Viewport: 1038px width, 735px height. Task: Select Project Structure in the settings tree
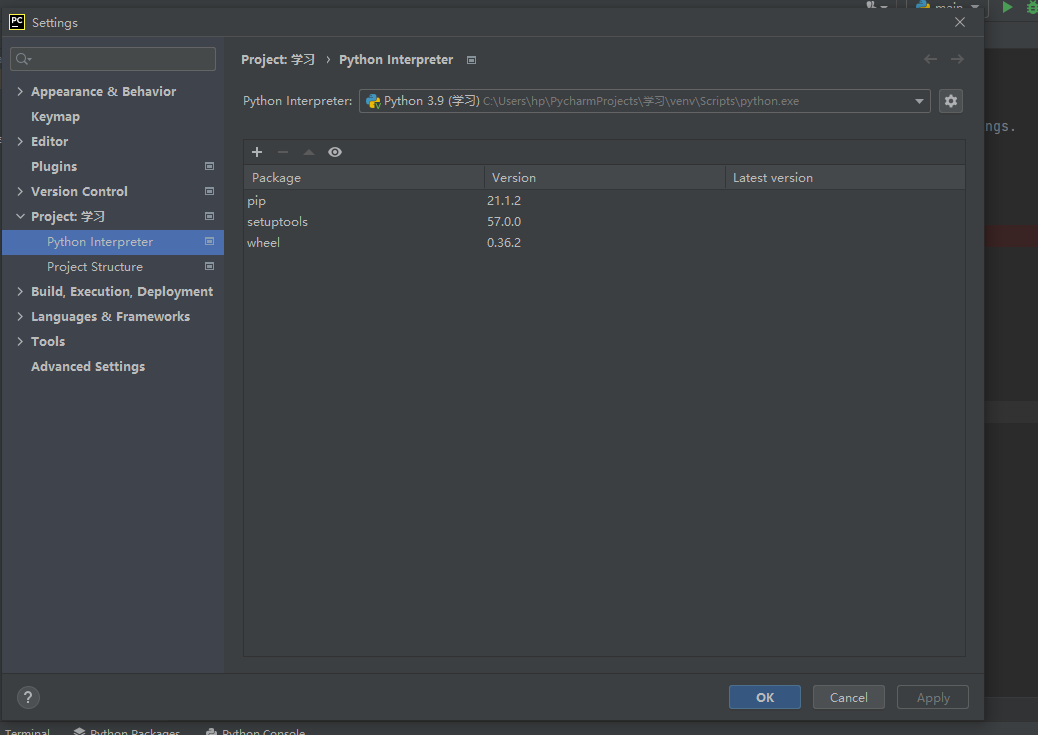[x=95, y=267]
